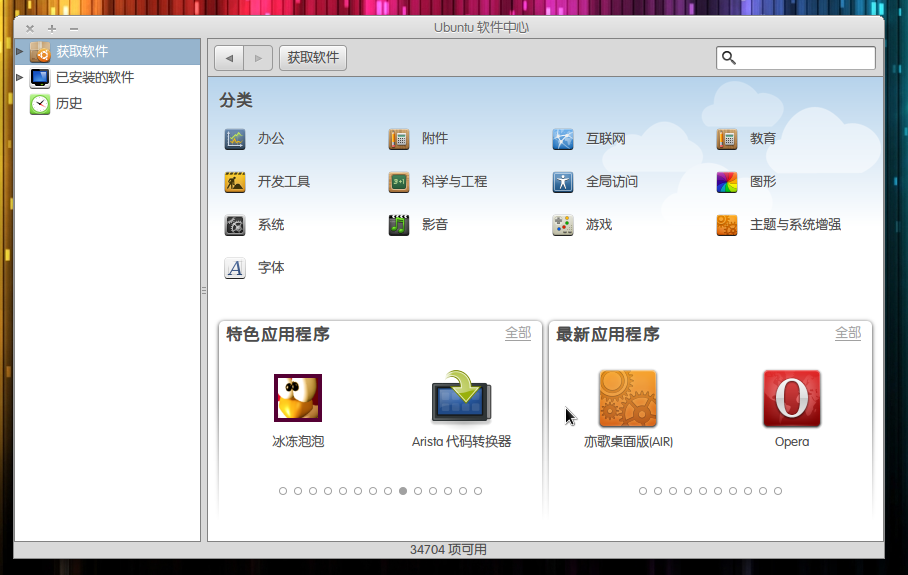This screenshot has height=575, width=908.
Task: Open the 图形 category icon
Action: pyautogui.click(x=726, y=182)
